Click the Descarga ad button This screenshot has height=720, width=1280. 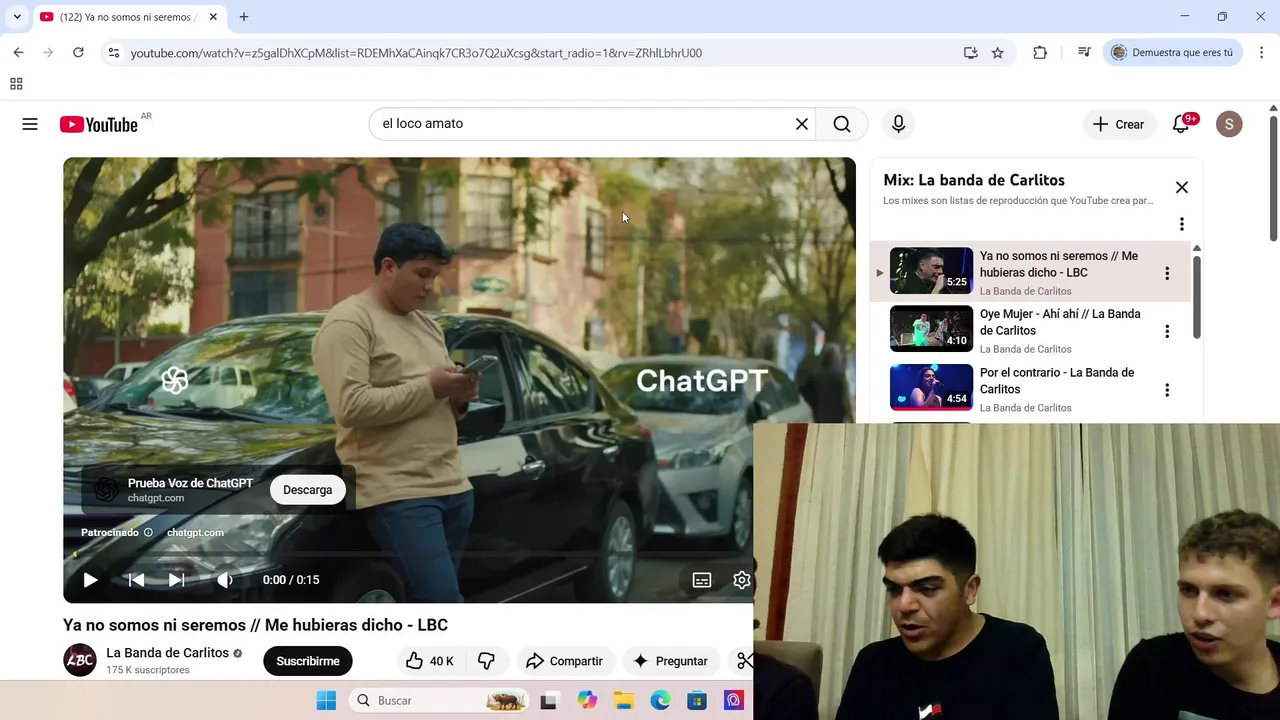click(x=307, y=490)
